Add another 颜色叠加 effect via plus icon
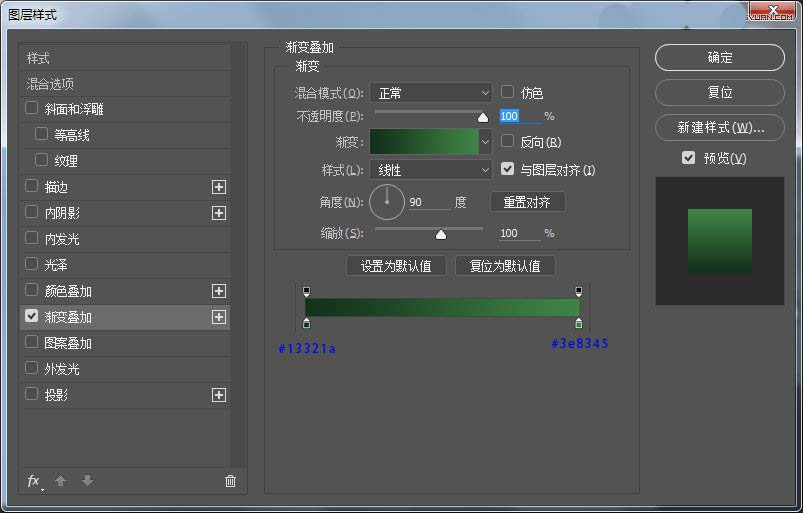Screen dimensions: 803x513 [219, 291]
